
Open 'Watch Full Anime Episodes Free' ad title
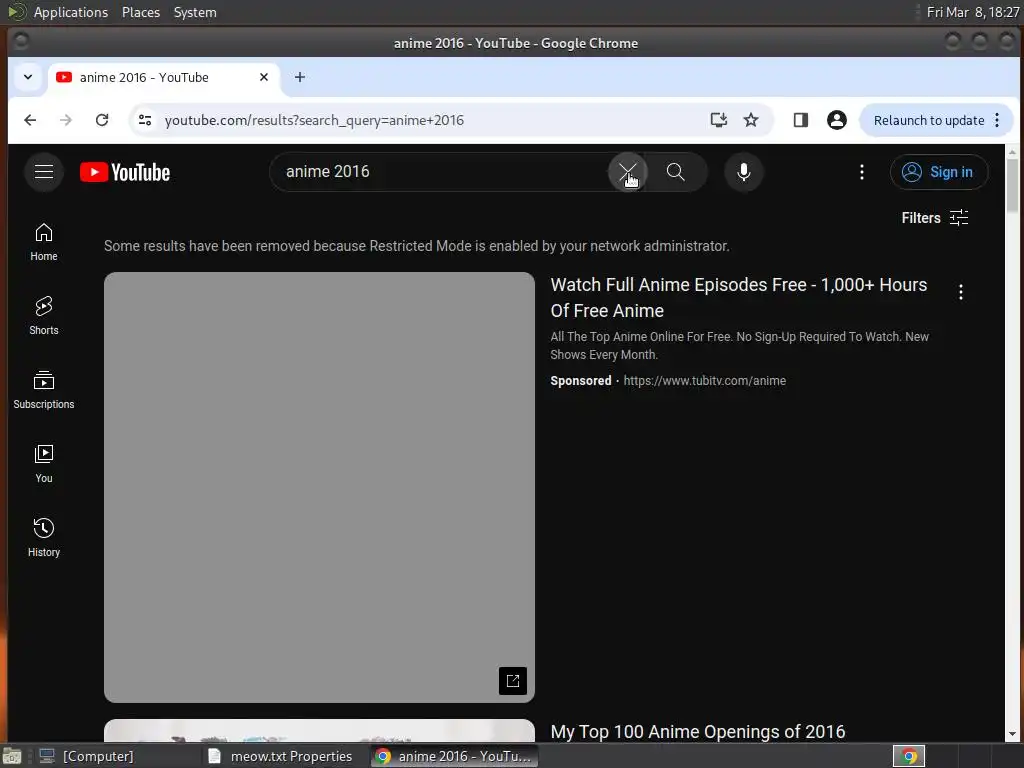click(739, 298)
